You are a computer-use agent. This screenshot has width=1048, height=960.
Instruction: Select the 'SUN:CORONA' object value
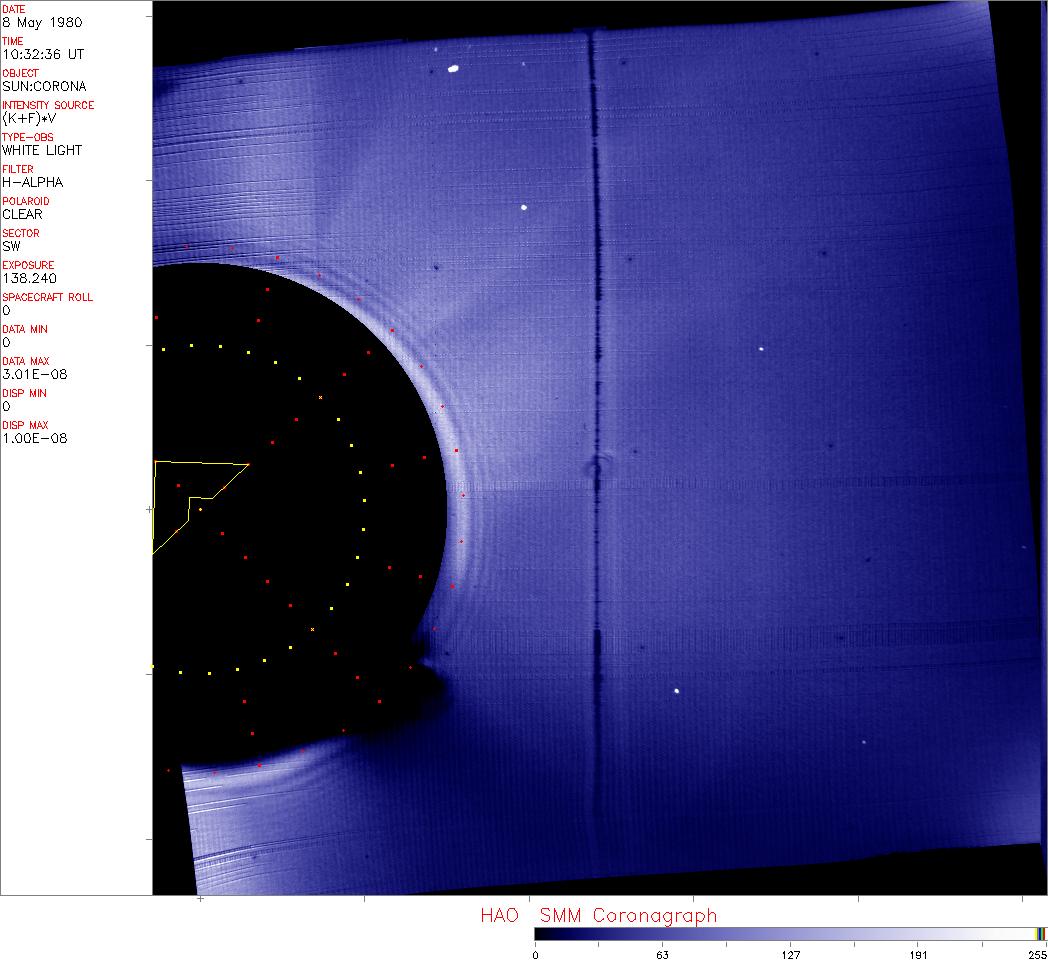[44, 86]
